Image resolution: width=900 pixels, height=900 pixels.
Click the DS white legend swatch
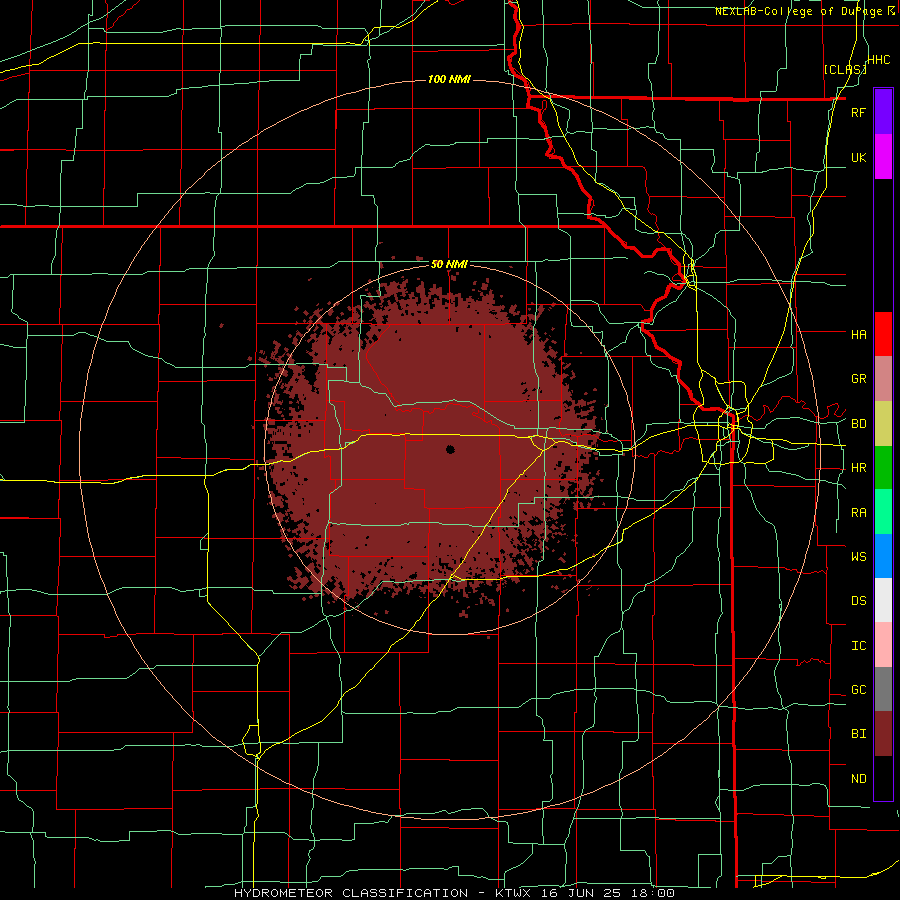(883, 600)
